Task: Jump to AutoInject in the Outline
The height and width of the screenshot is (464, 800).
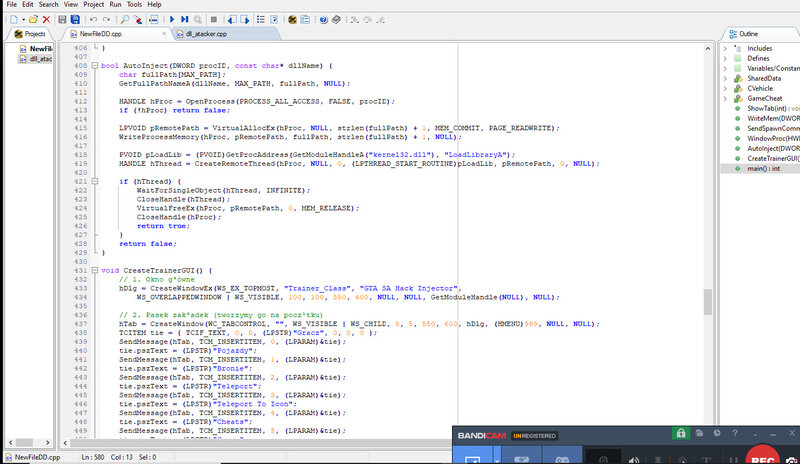Action: point(767,149)
